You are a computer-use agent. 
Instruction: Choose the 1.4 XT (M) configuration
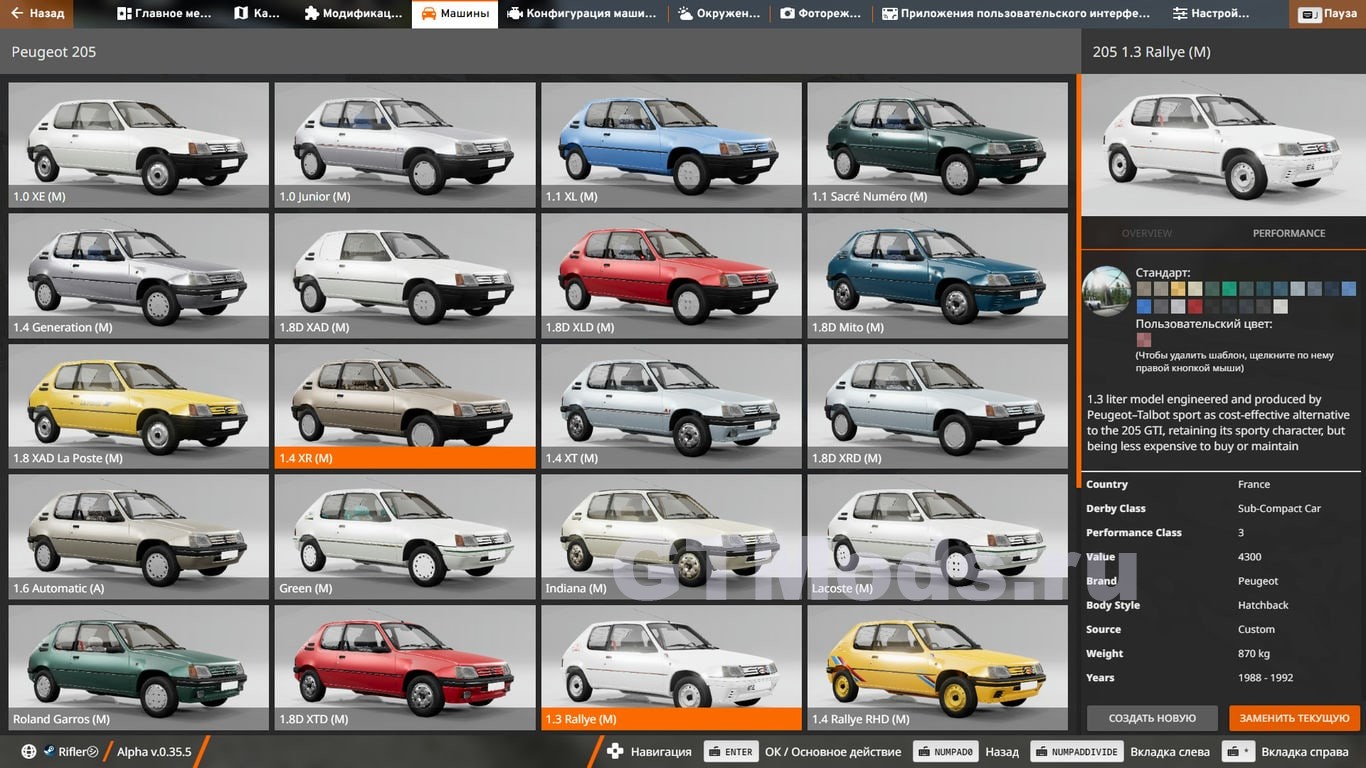tap(671, 406)
